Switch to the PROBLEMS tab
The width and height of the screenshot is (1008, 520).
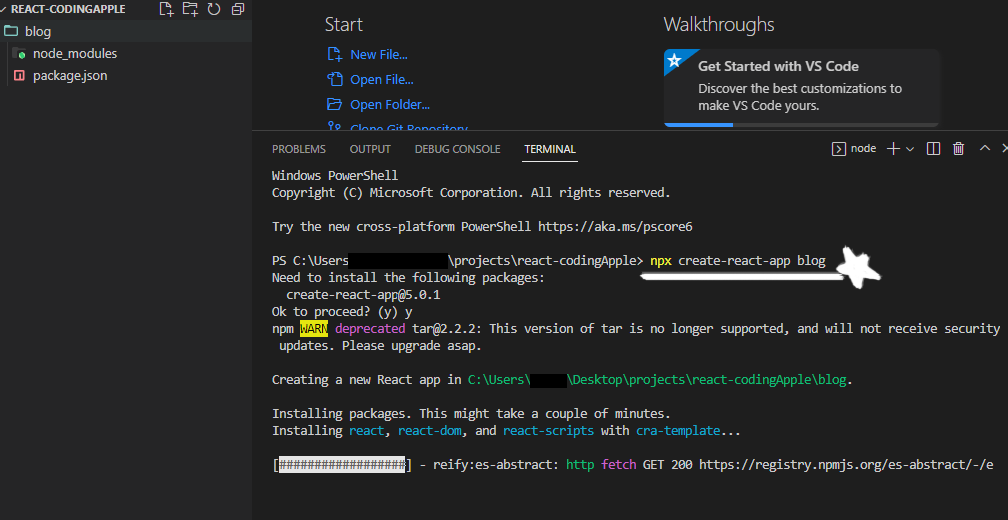pos(299,149)
